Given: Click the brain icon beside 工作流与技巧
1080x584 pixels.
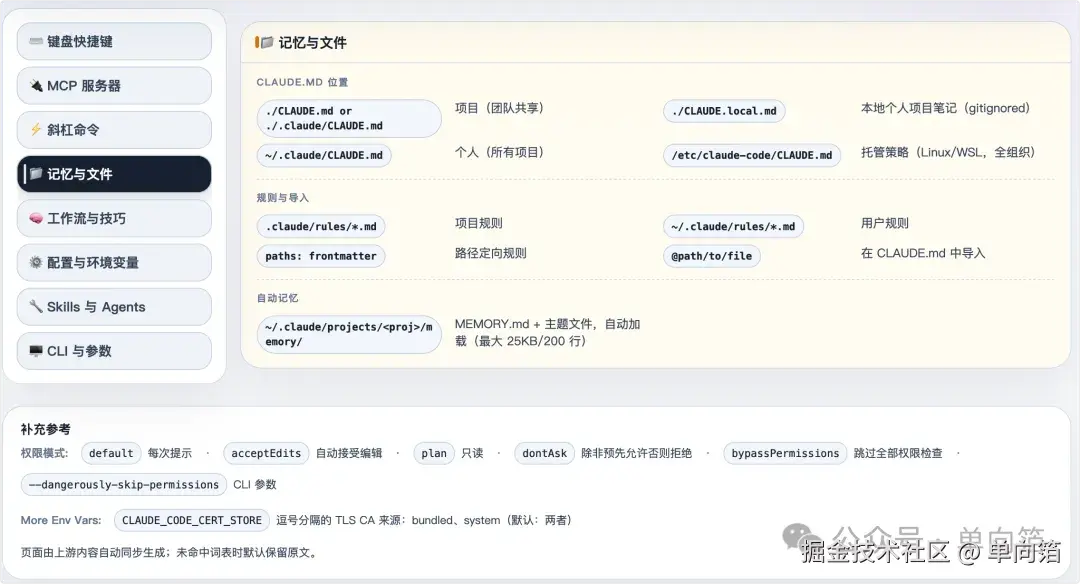Looking at the screenshot, I should pyautogui.click(x=36, y=218).
